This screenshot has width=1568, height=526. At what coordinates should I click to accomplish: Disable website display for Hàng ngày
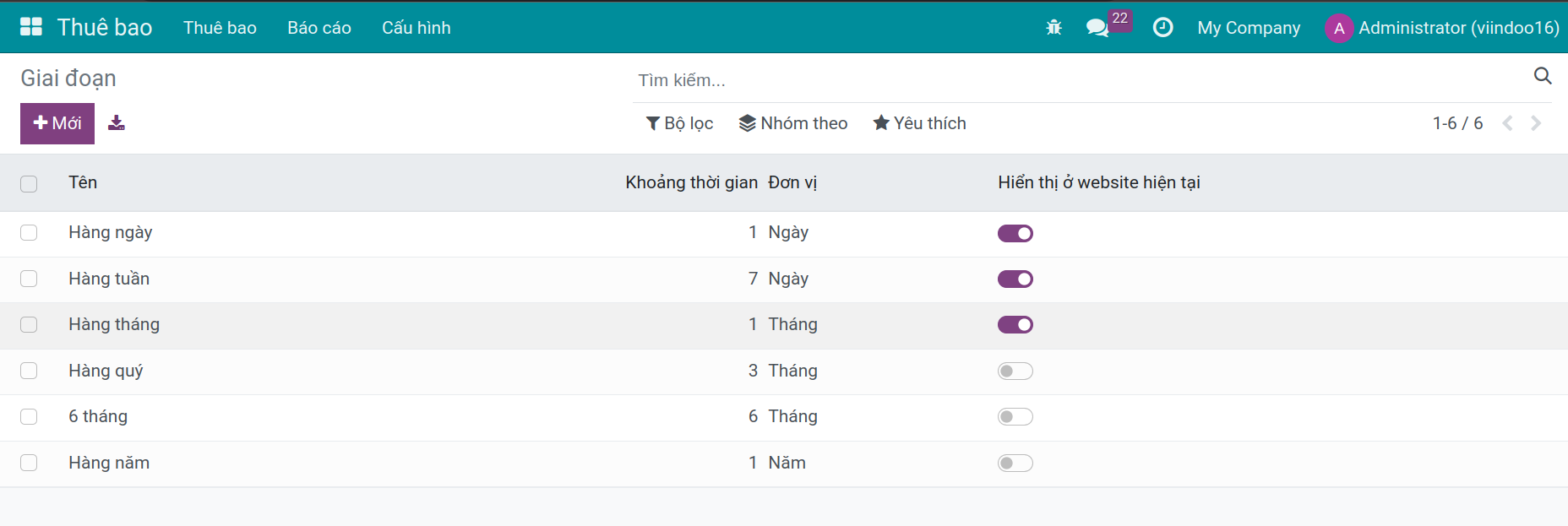pos(1015,233)
